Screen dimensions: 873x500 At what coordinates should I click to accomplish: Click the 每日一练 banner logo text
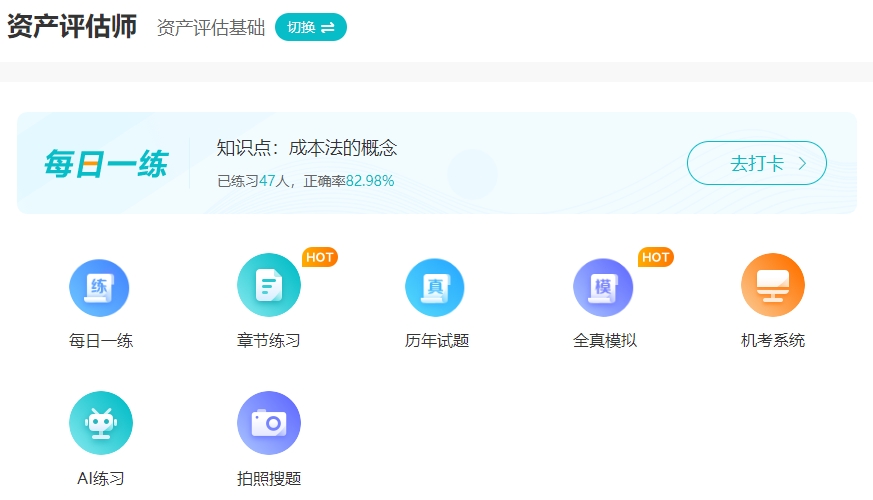105,164
